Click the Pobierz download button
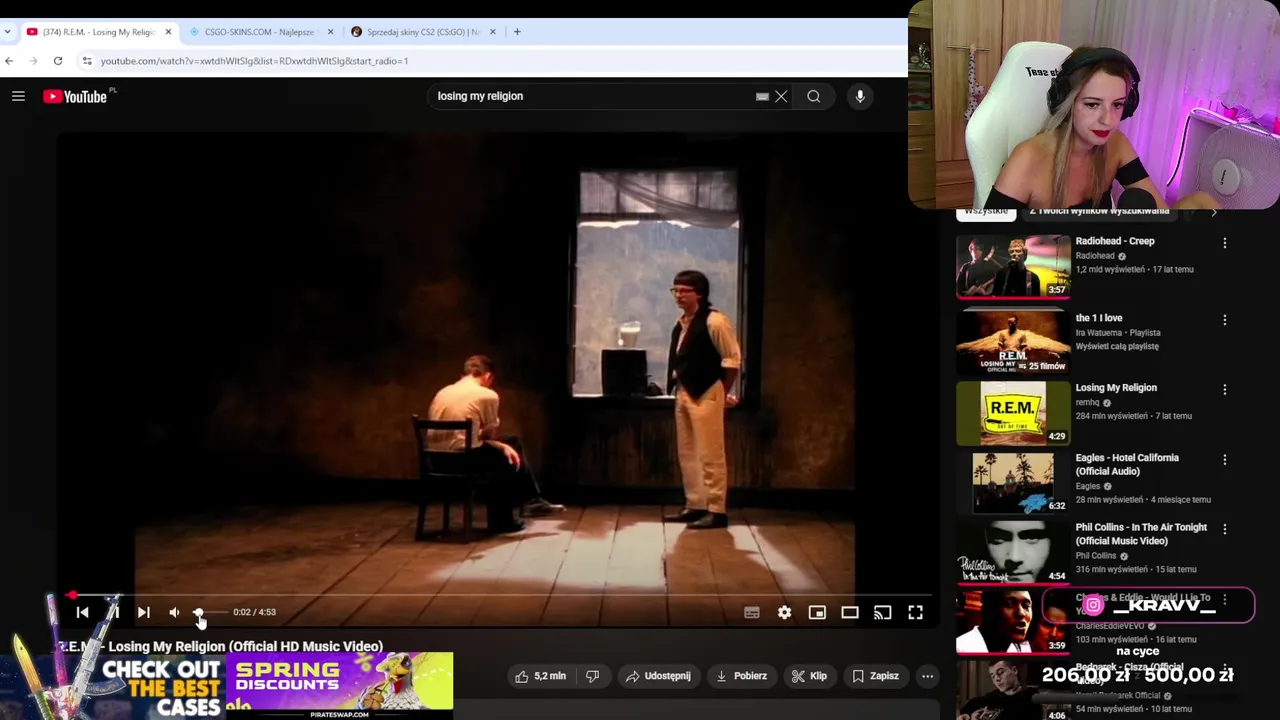This screenshot has height=720, width=1280. [x=741, y=676]
